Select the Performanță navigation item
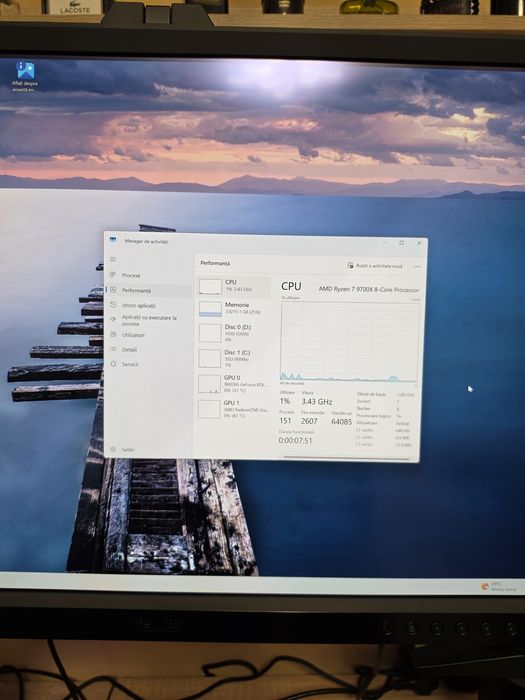The width and height of the screenshot is (525, 700). (x=149, y=290)
